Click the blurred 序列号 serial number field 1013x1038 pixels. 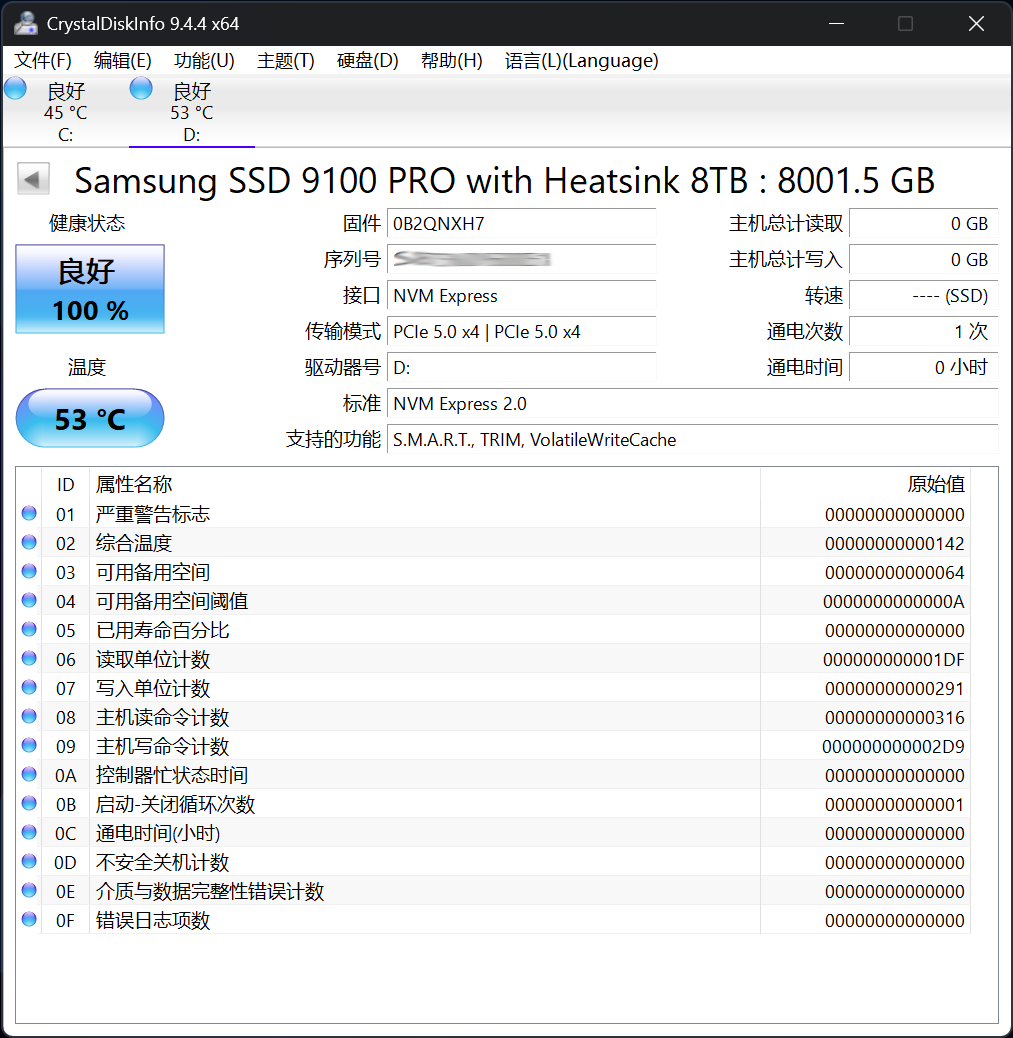pos(520,259)
